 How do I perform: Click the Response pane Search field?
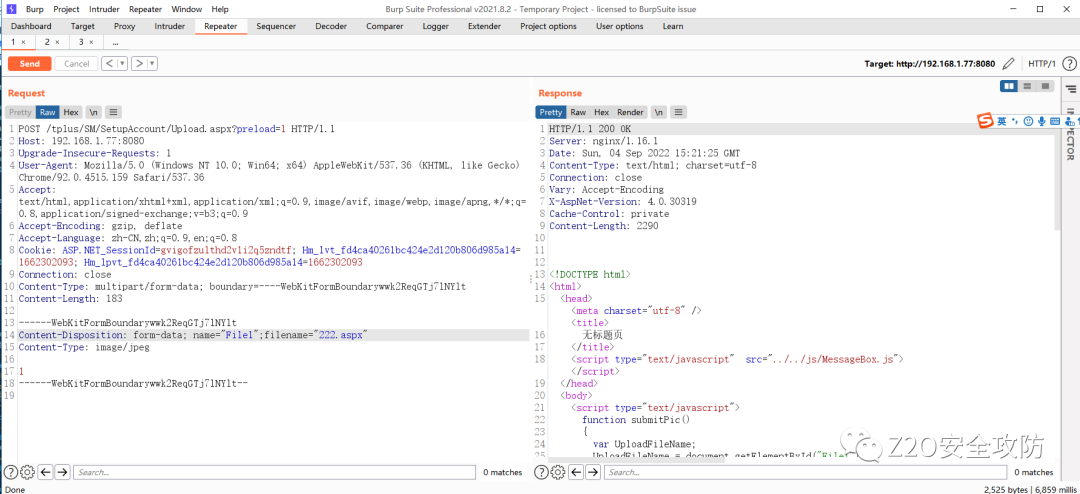(805, 472)
